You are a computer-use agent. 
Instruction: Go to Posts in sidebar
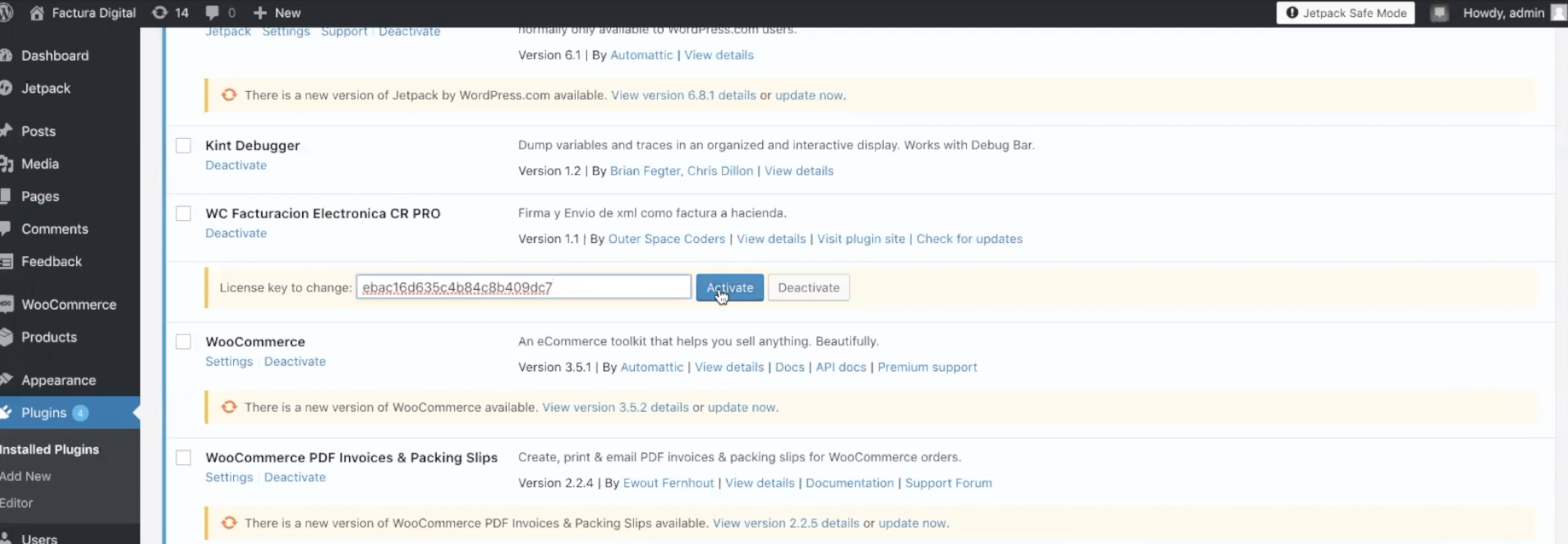click(x=38, y=131)
